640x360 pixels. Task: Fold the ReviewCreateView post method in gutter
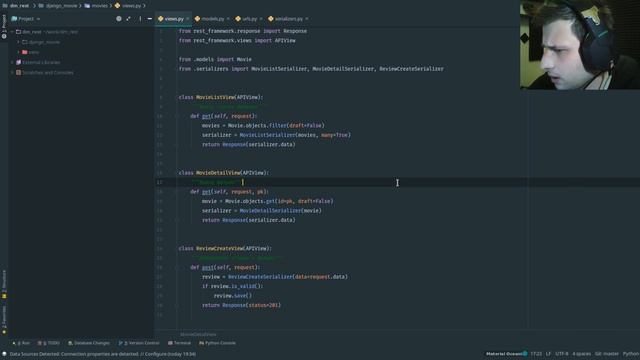point(176,267)
